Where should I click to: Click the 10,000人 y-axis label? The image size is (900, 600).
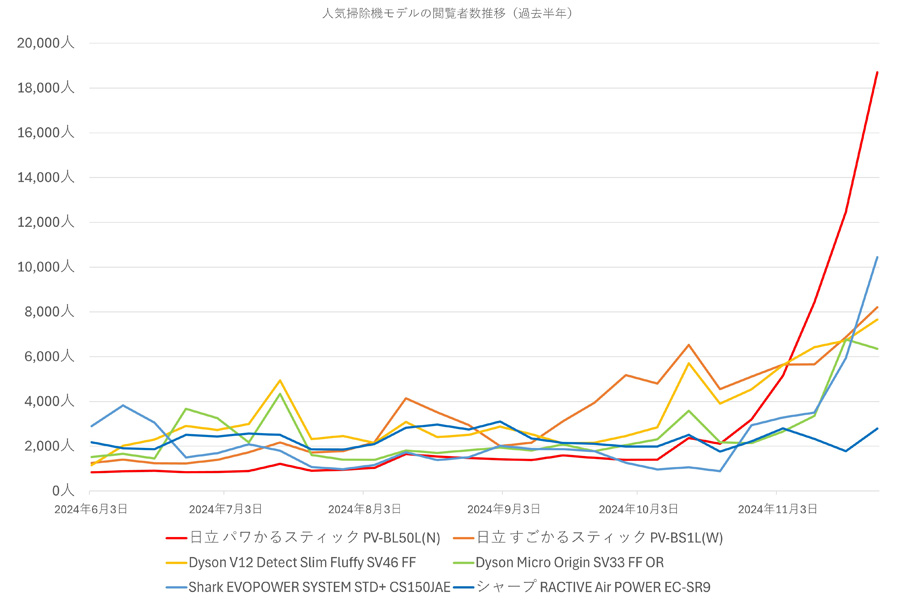coord(46,266)
